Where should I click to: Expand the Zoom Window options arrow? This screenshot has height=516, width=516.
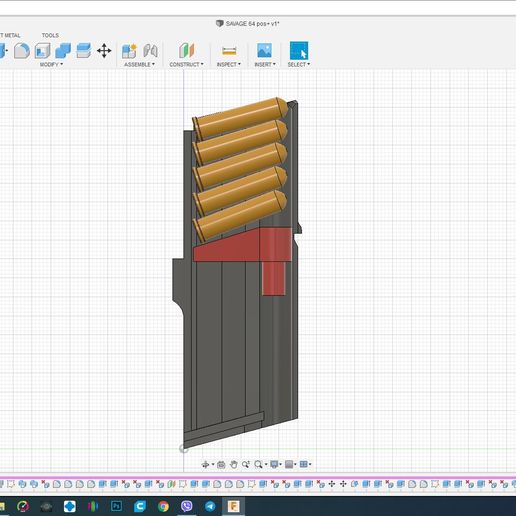pyautogui.click(x=266, y=465)
